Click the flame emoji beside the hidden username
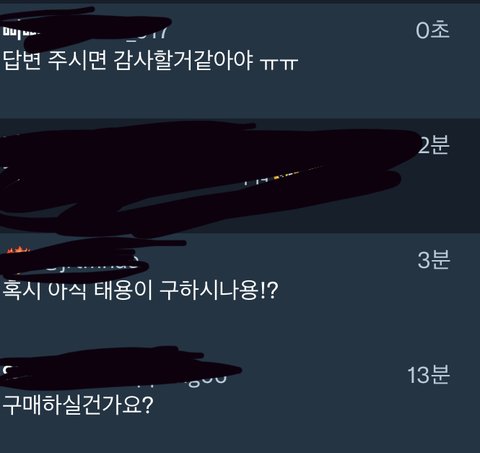480x453 pixels. tap(18, 249)
